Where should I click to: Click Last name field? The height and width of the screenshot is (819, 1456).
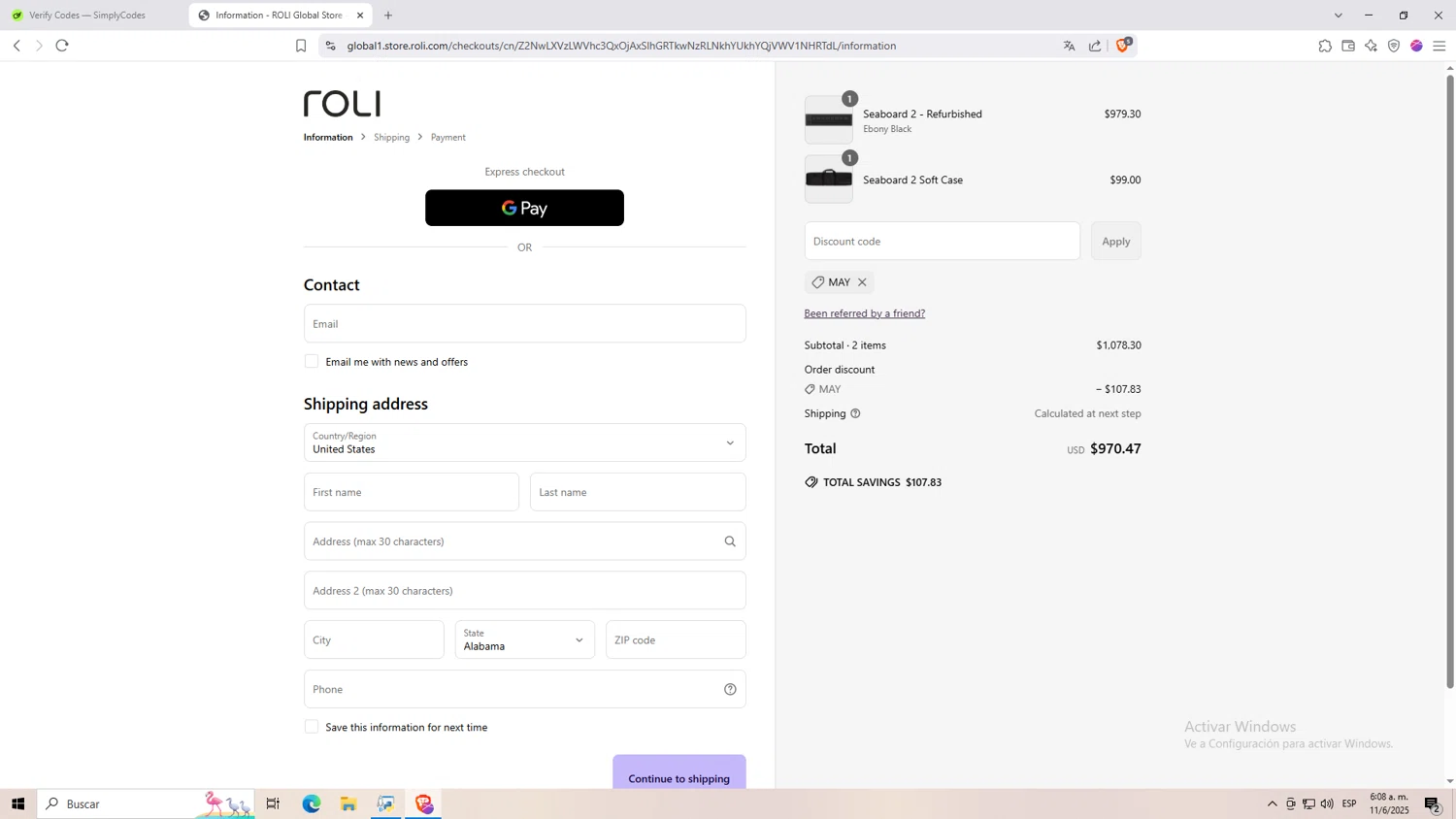coord(638,492)
